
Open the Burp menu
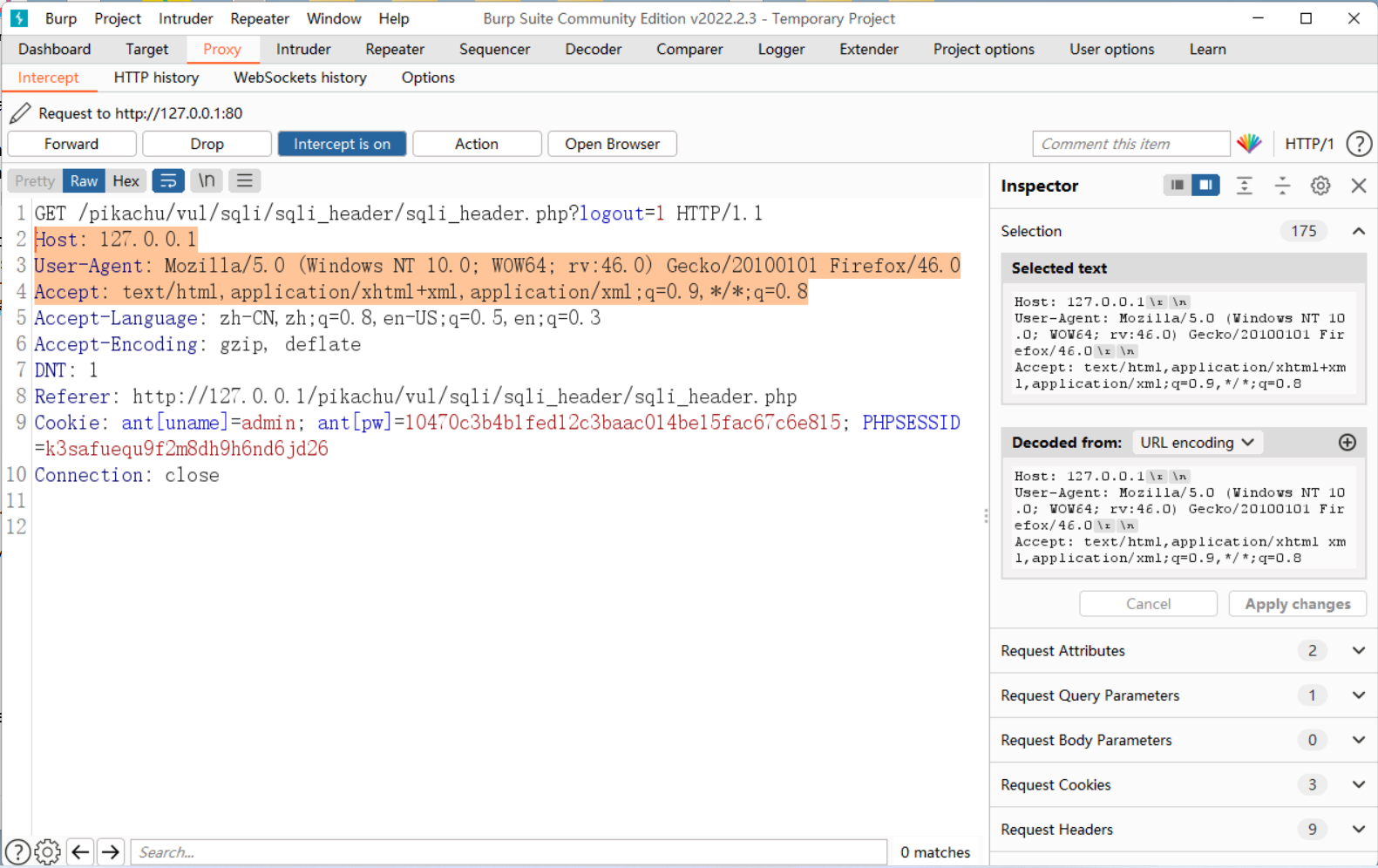coord(61,18)
